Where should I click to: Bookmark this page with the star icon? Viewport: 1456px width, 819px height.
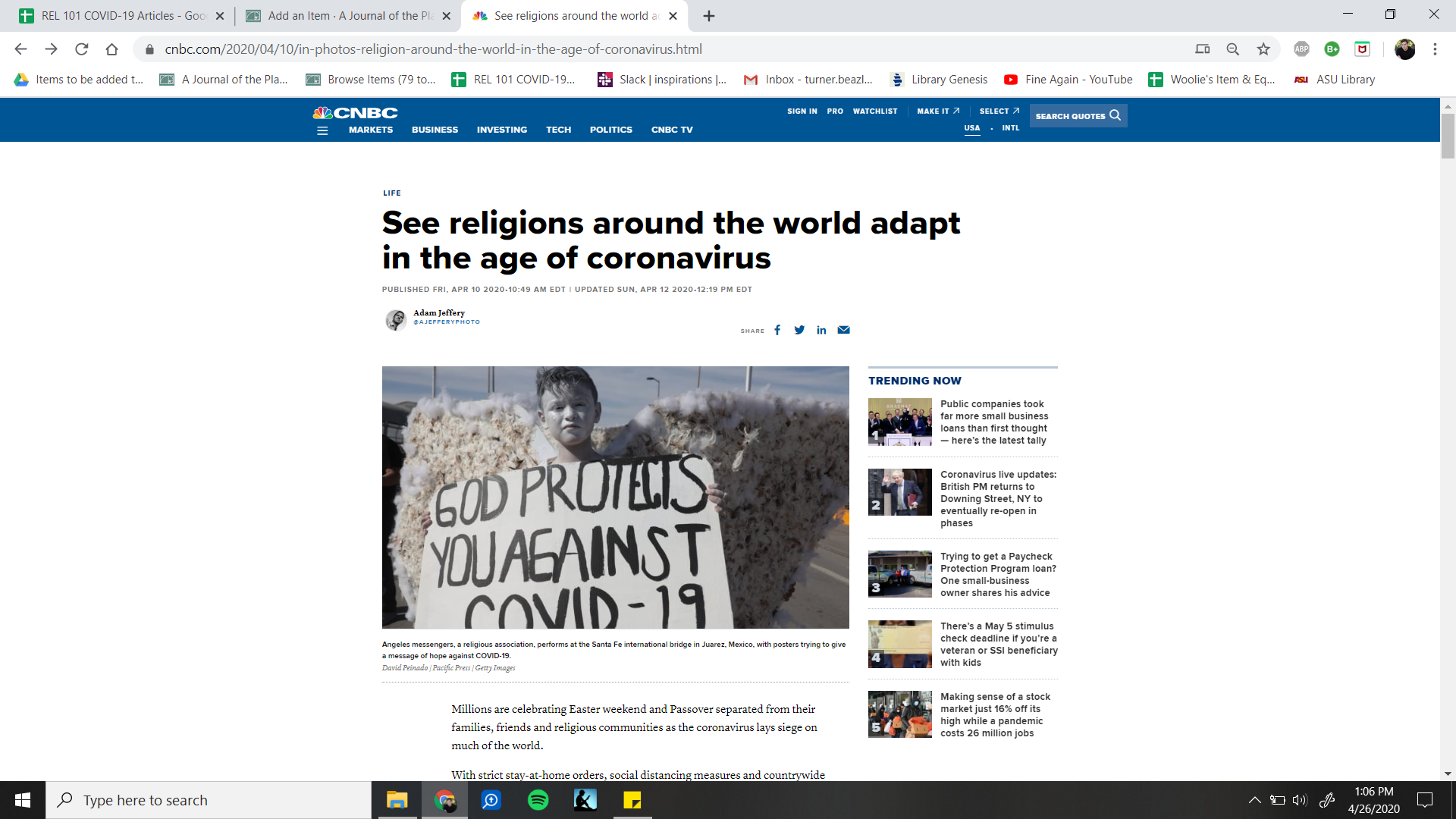pos(1263,49)
